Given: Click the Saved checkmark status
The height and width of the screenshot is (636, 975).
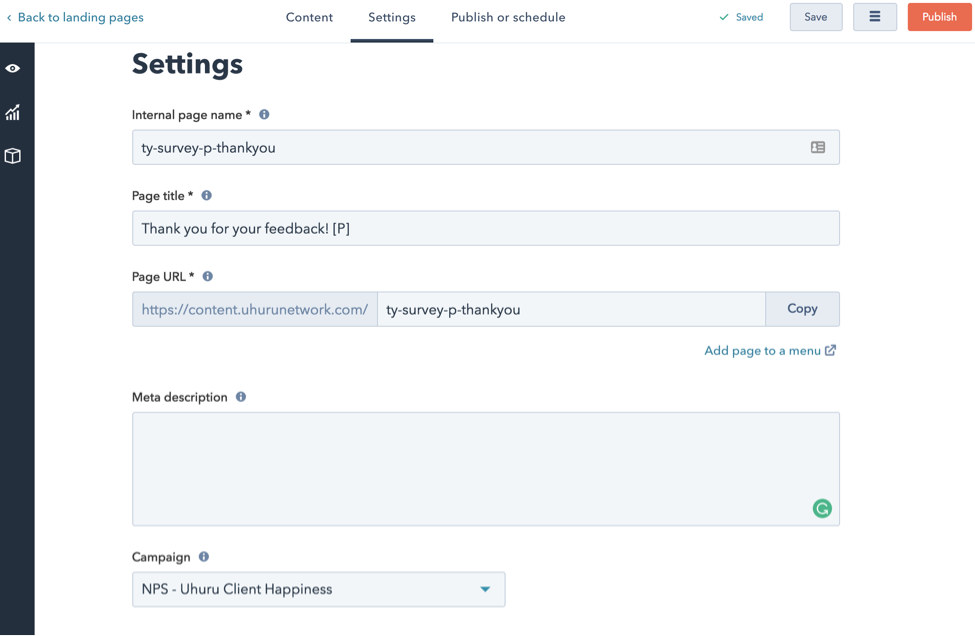Looking at the screenshot, I should pyautogui.click(x=741, y=17).
